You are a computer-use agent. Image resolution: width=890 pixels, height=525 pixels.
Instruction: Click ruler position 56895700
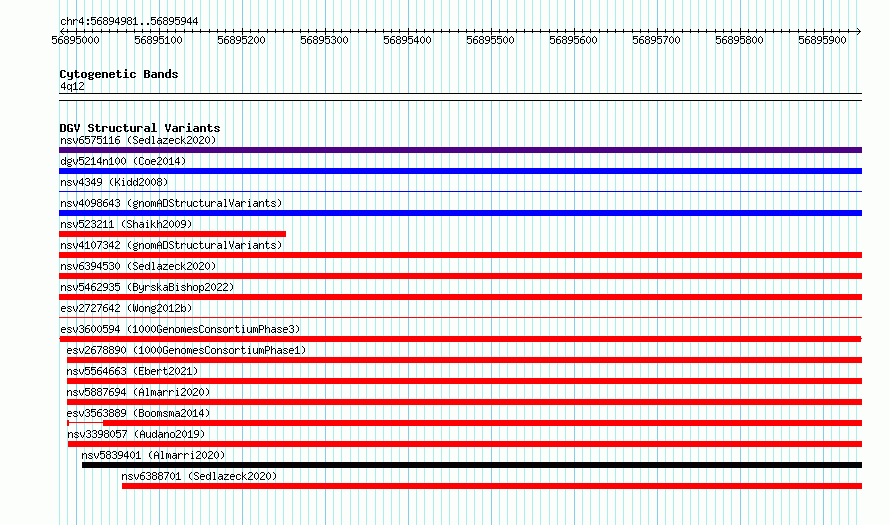[656, 40]
